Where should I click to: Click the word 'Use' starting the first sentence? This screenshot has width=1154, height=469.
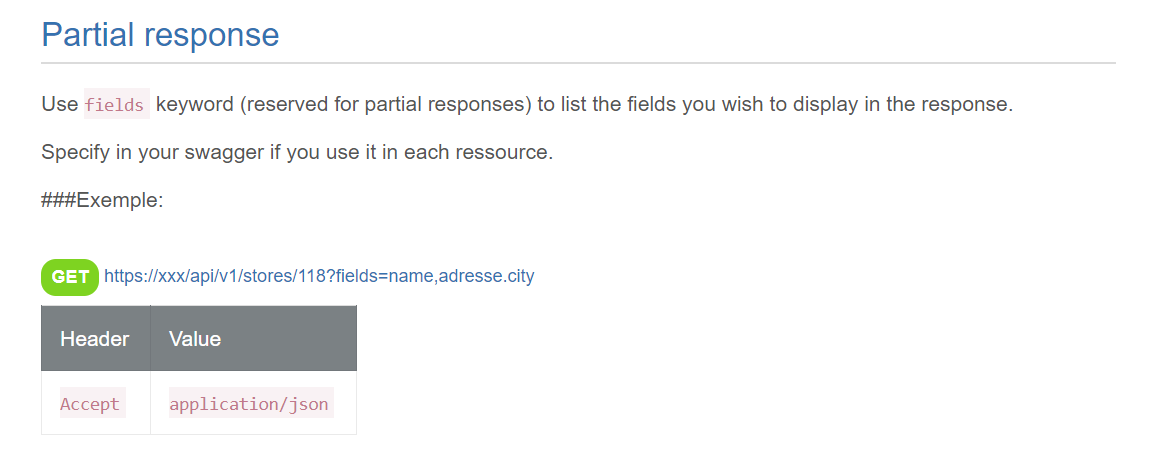tap(59, 104)
